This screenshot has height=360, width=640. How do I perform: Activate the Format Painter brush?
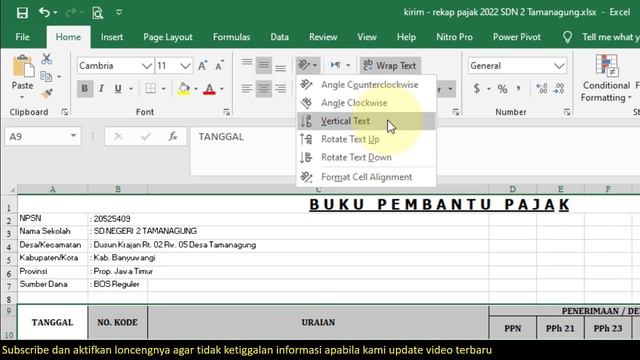(47, 94)
